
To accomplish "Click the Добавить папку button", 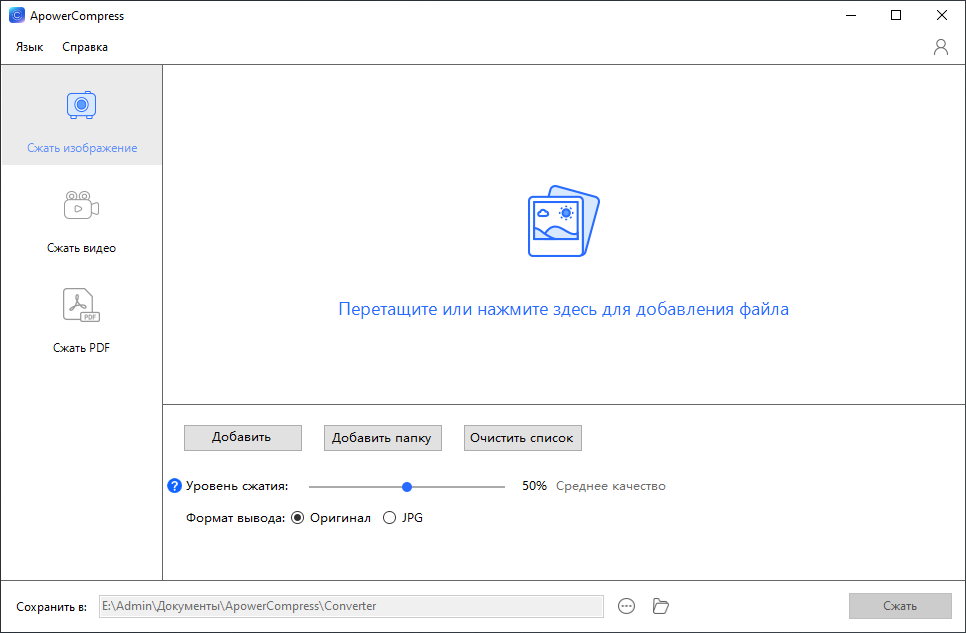I will pos(381,438).
